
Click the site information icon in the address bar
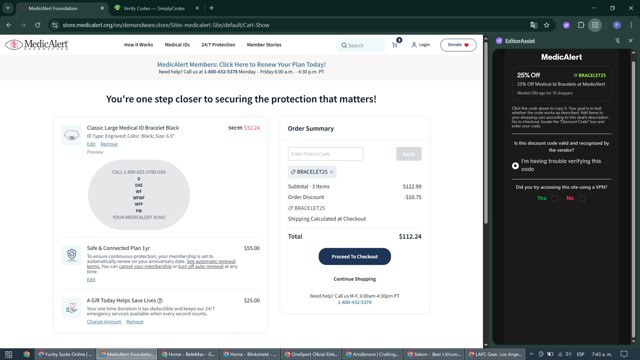tap(55, 25)
